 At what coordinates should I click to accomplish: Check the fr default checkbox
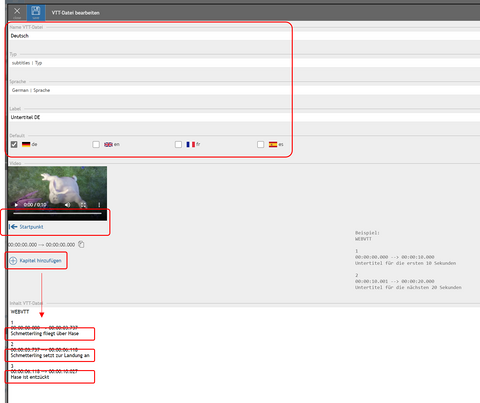(x=178, y=144)
